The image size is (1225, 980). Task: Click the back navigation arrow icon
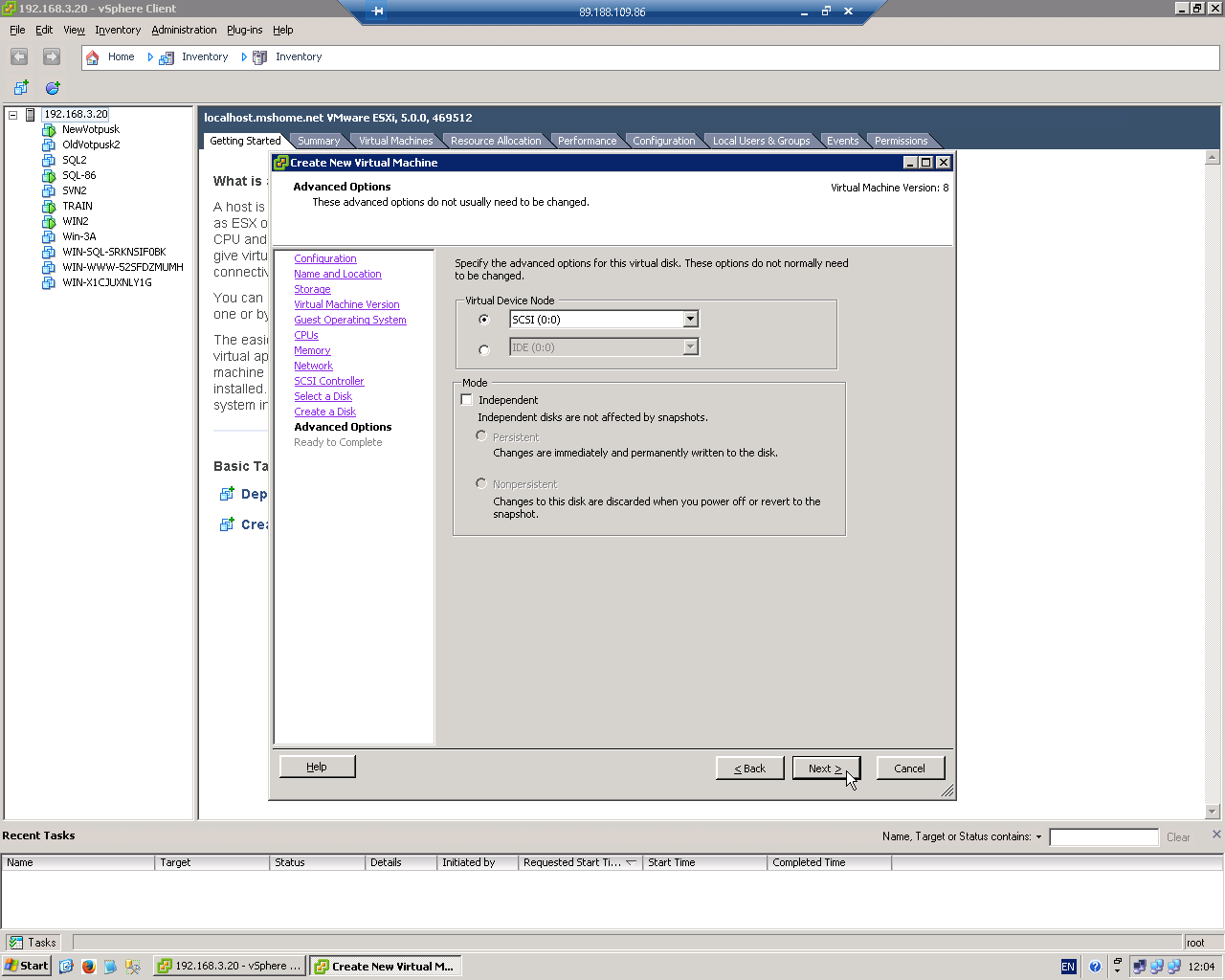click(19, 57)
